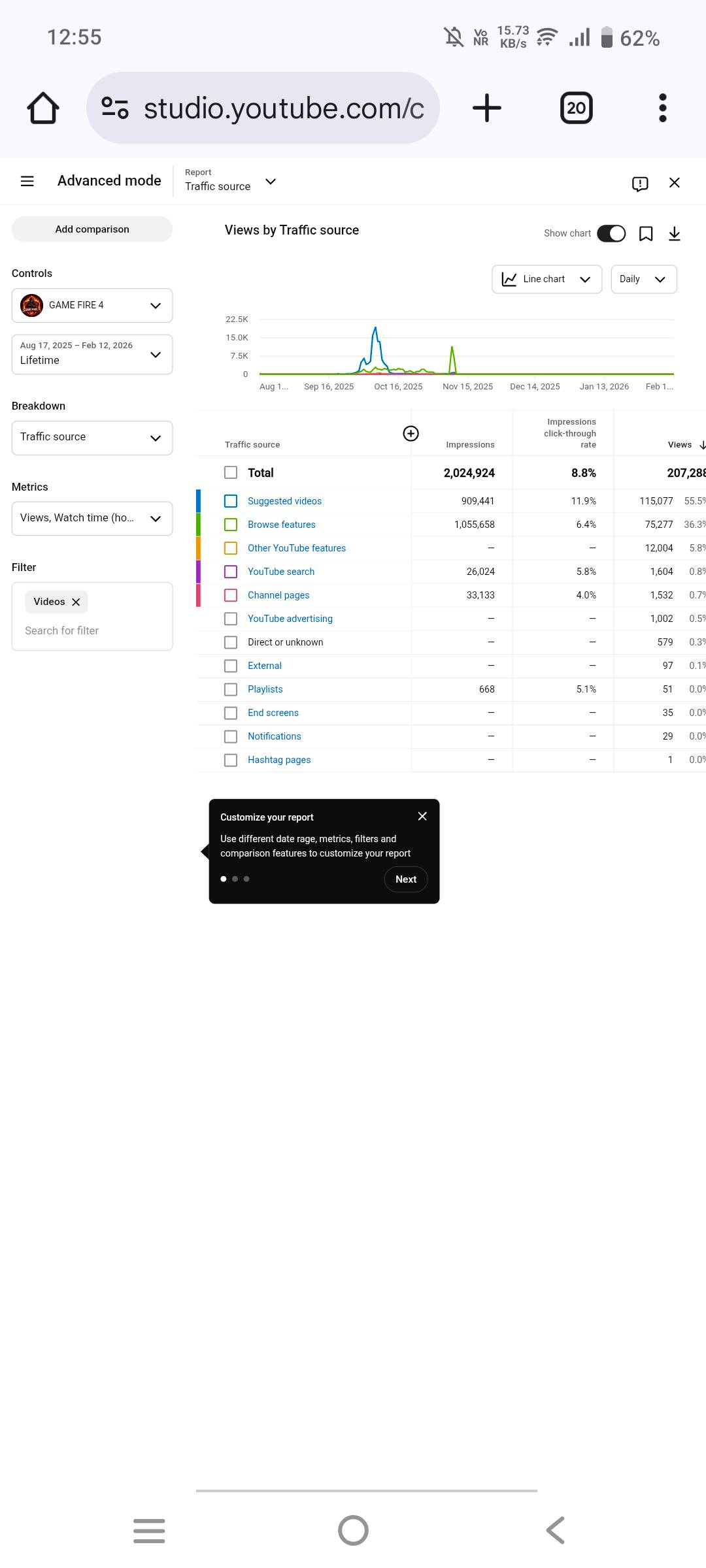Open site settings icon in address bar
Screen dimensions: 706x1568
pyautogui.click(x=115, y=108)
